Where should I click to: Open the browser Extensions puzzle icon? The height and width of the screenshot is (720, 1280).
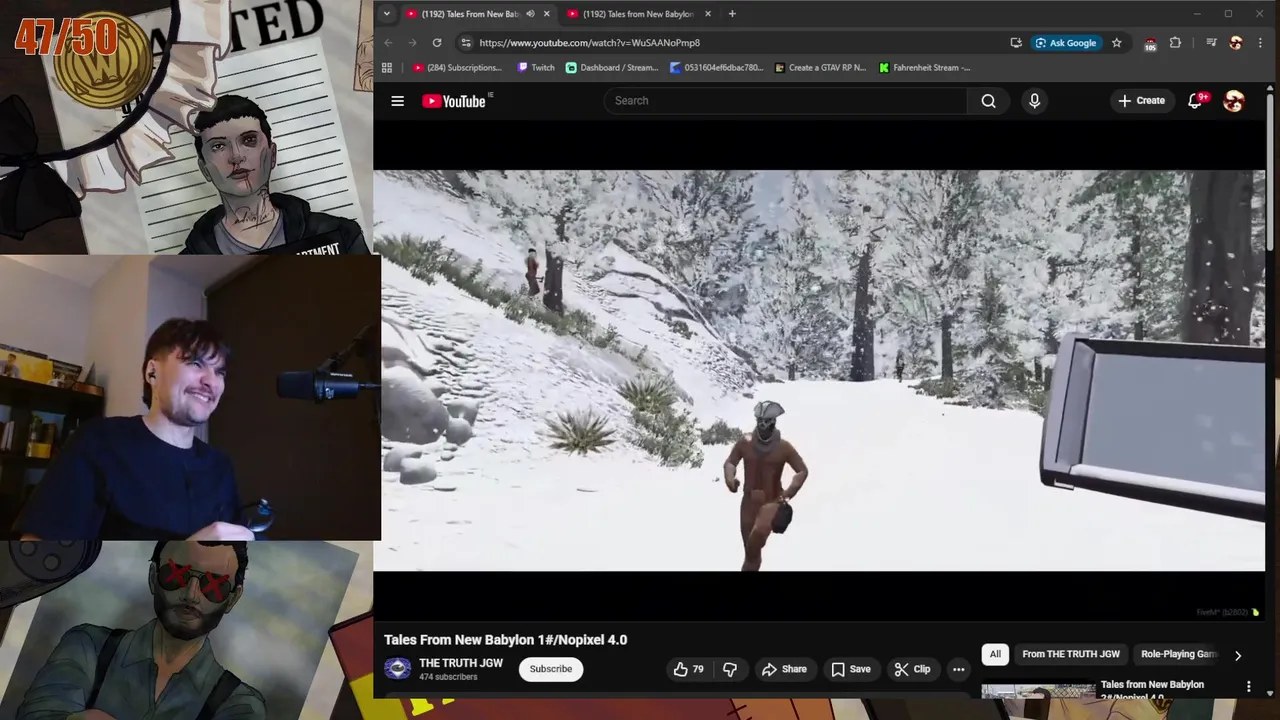coord(1175,43)
